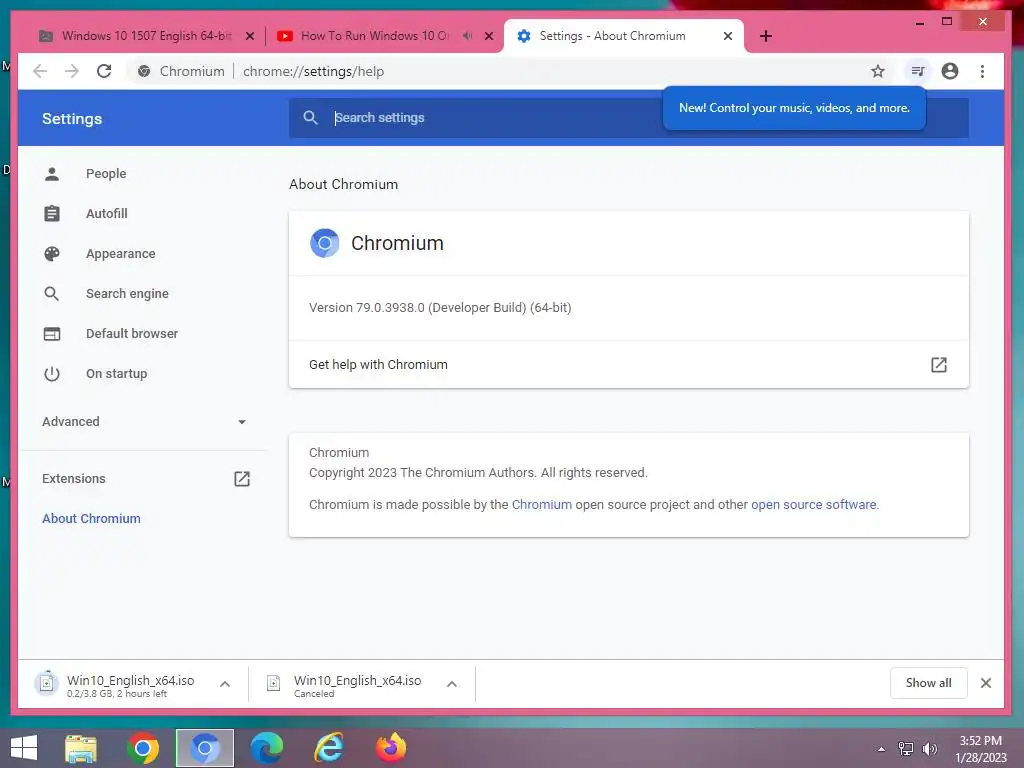Open the profile avatar icon

tap(950, 71)
